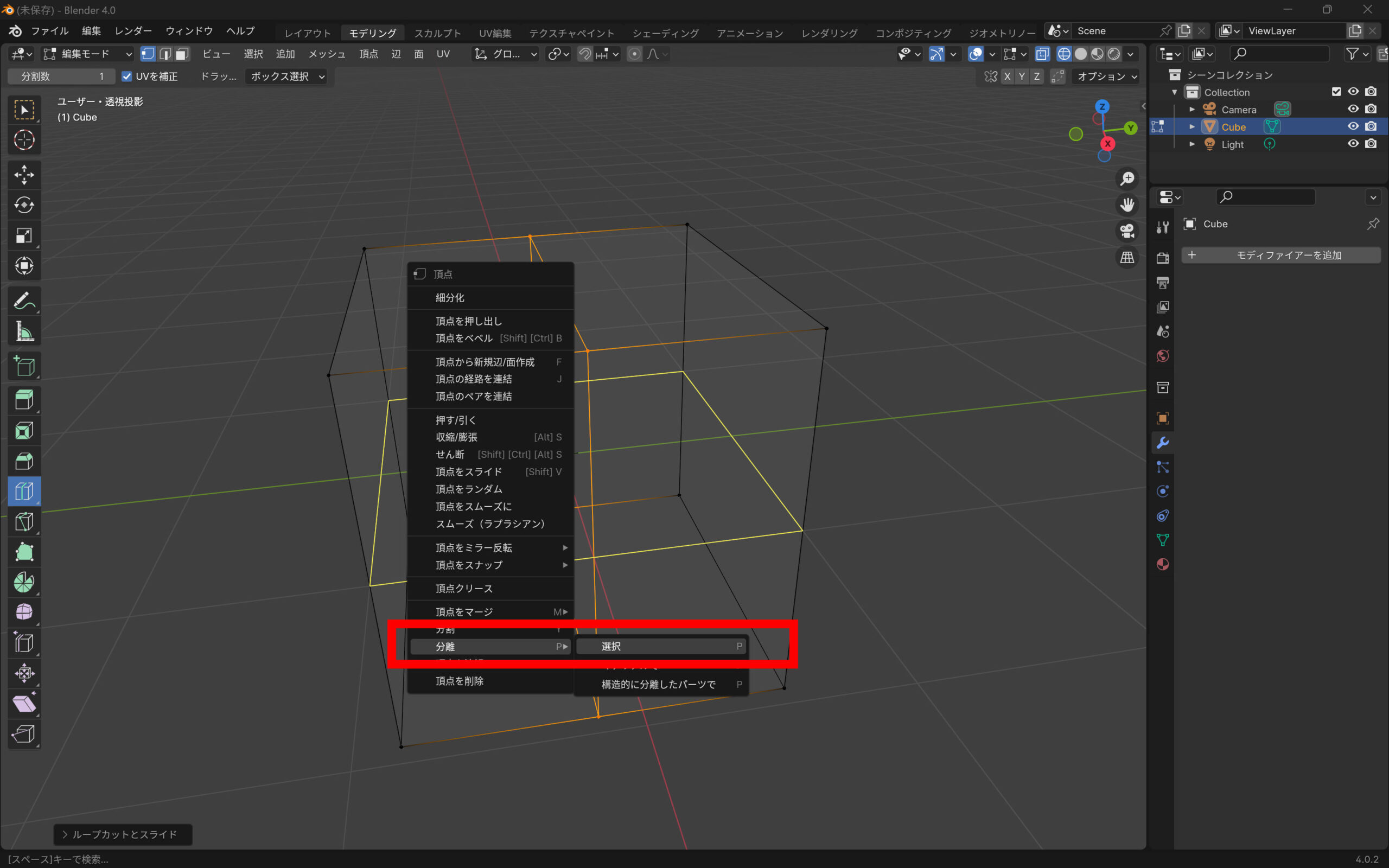The image size is (1389, 868).
Task: Select the Scale tool
Action: click(x=24, y=235)
